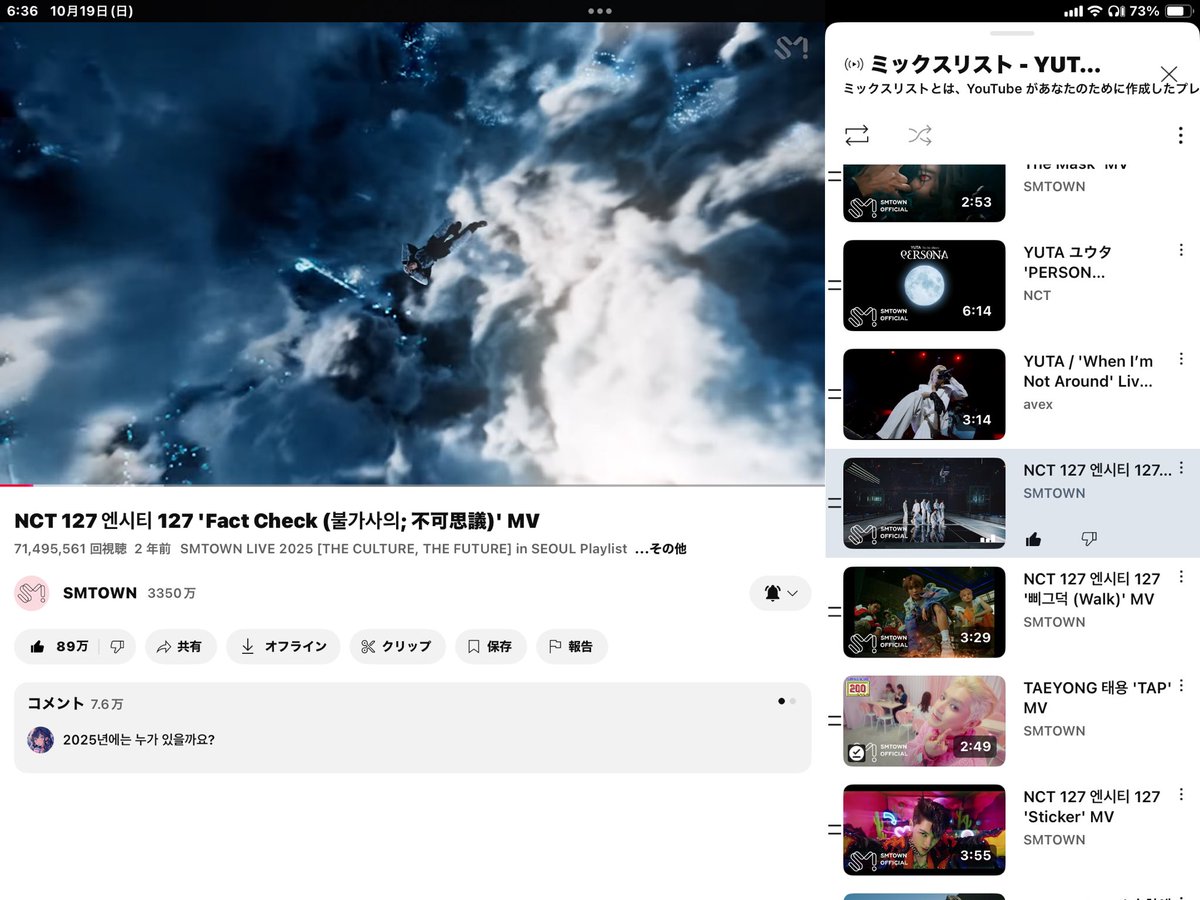Screen dimensions: 1200x900
Task: Toggle playlist shuffle
Action: (x=920, y=135)
